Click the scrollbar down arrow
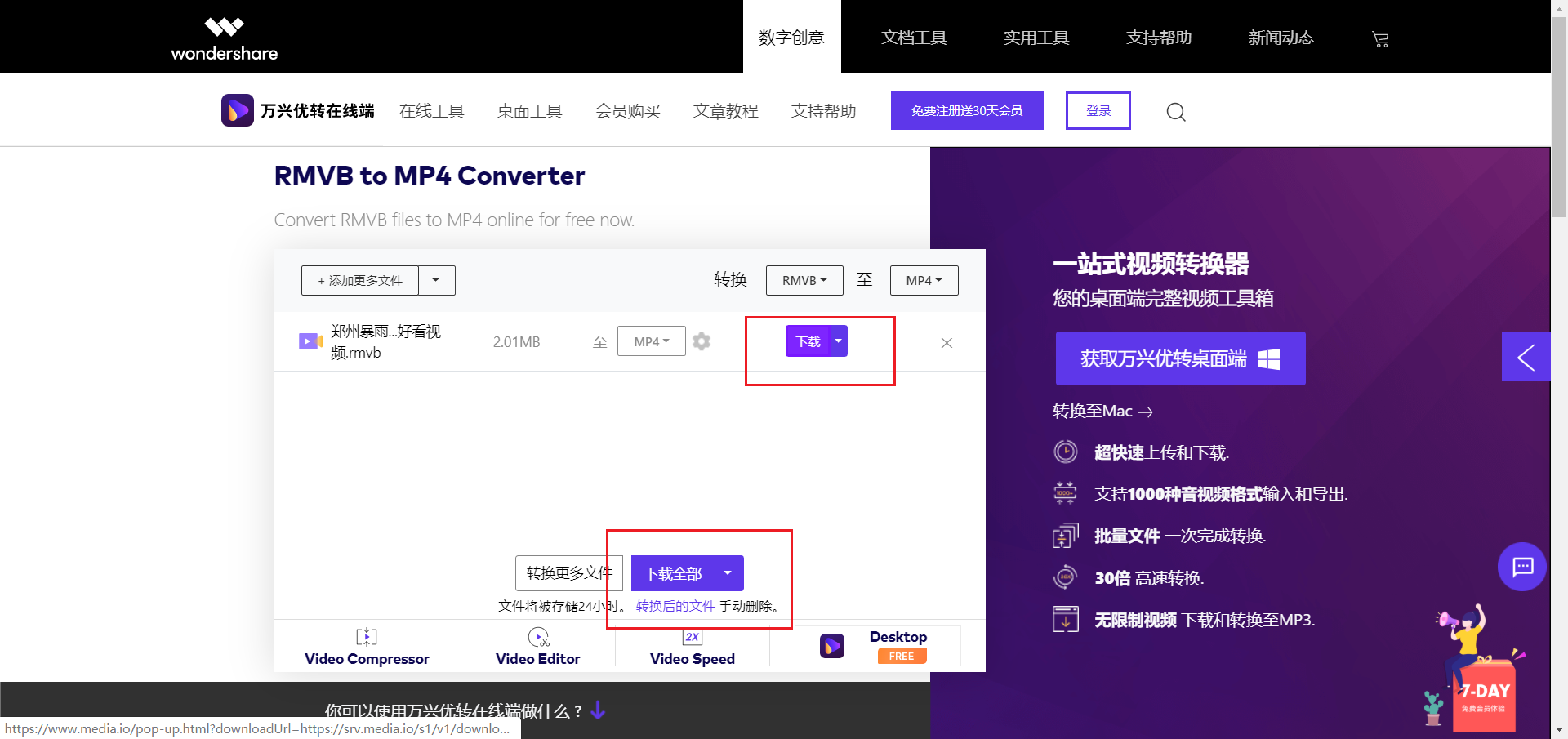1568x739 pixels. click(x=1560, y=730)
